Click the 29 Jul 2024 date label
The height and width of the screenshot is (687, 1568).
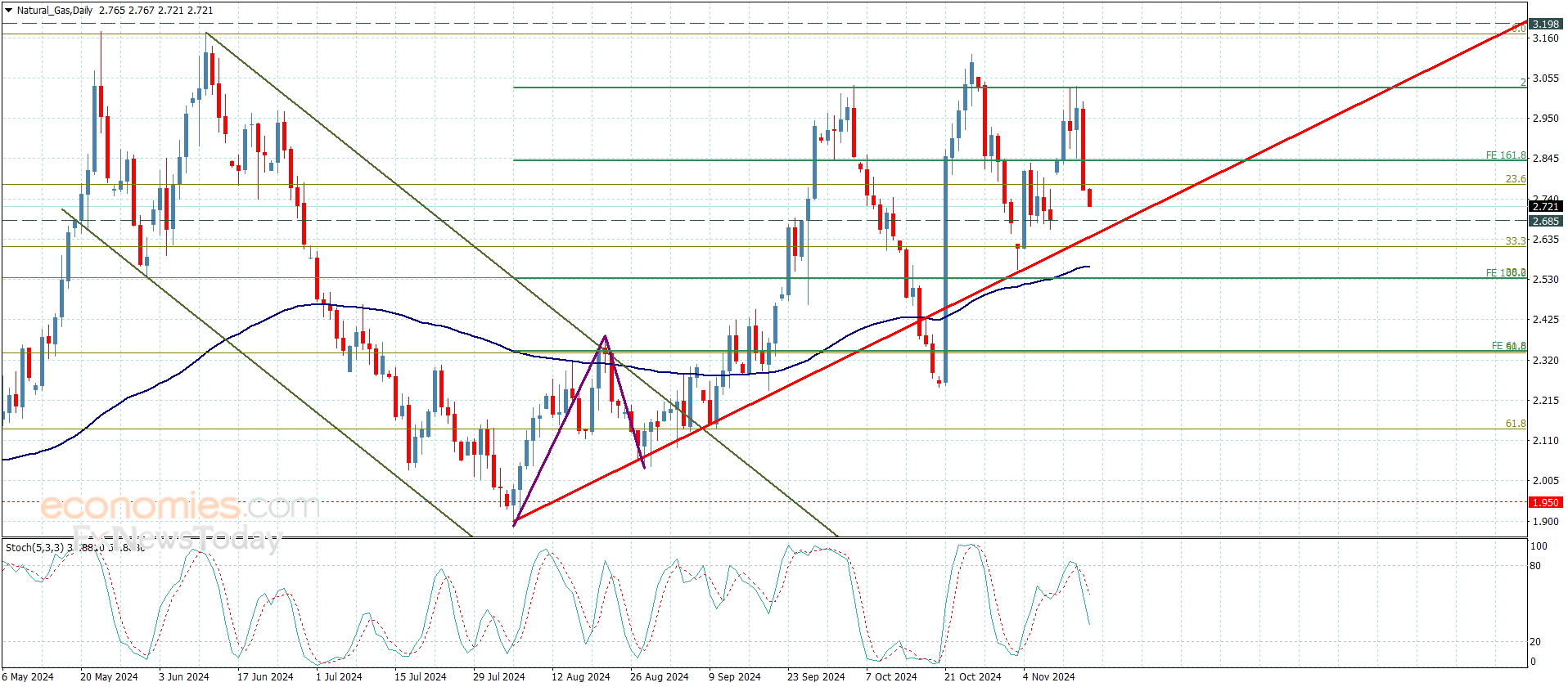(499, 677)
